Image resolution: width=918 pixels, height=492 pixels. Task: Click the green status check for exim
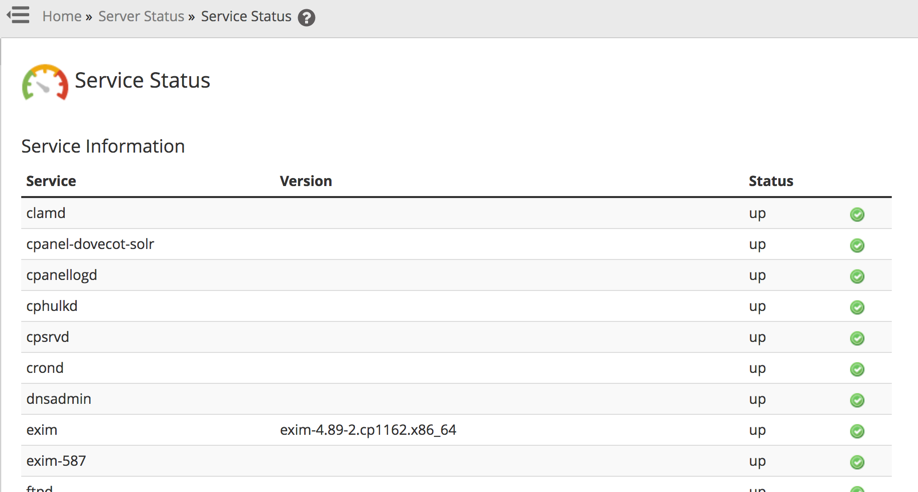click(857, 431)
